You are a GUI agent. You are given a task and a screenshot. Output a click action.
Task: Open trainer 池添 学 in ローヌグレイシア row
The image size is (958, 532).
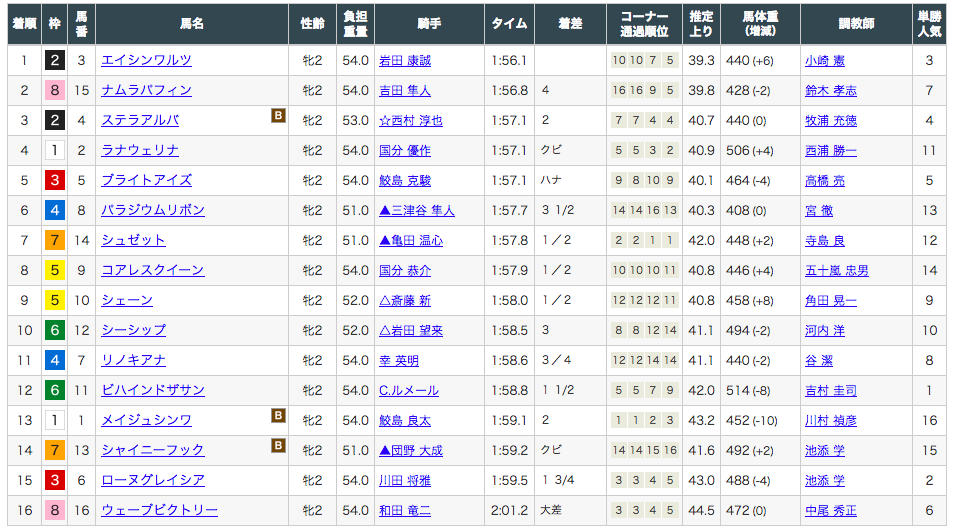(x=825, y=480)
